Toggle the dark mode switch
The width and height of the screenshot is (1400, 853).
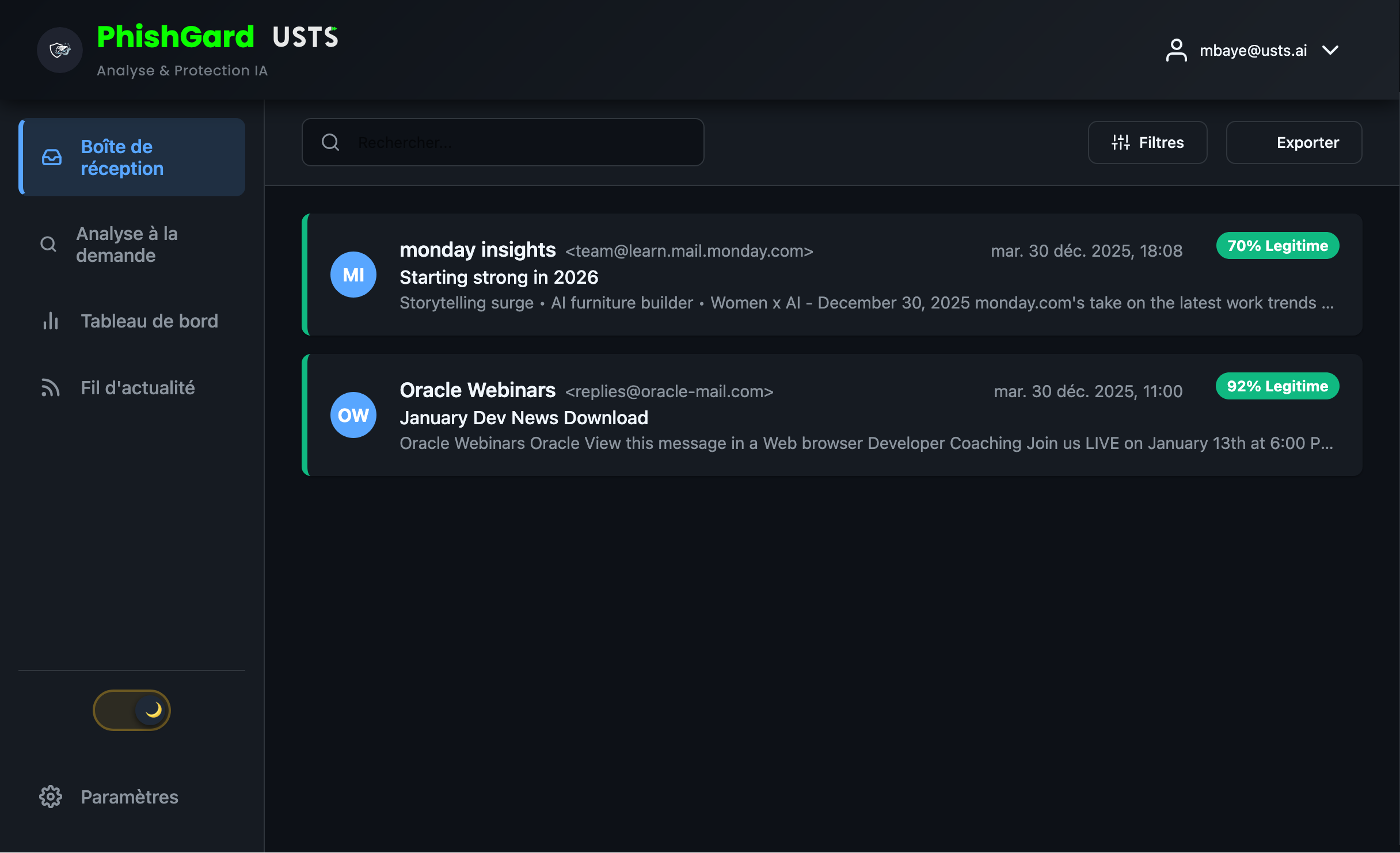point(131,710)
